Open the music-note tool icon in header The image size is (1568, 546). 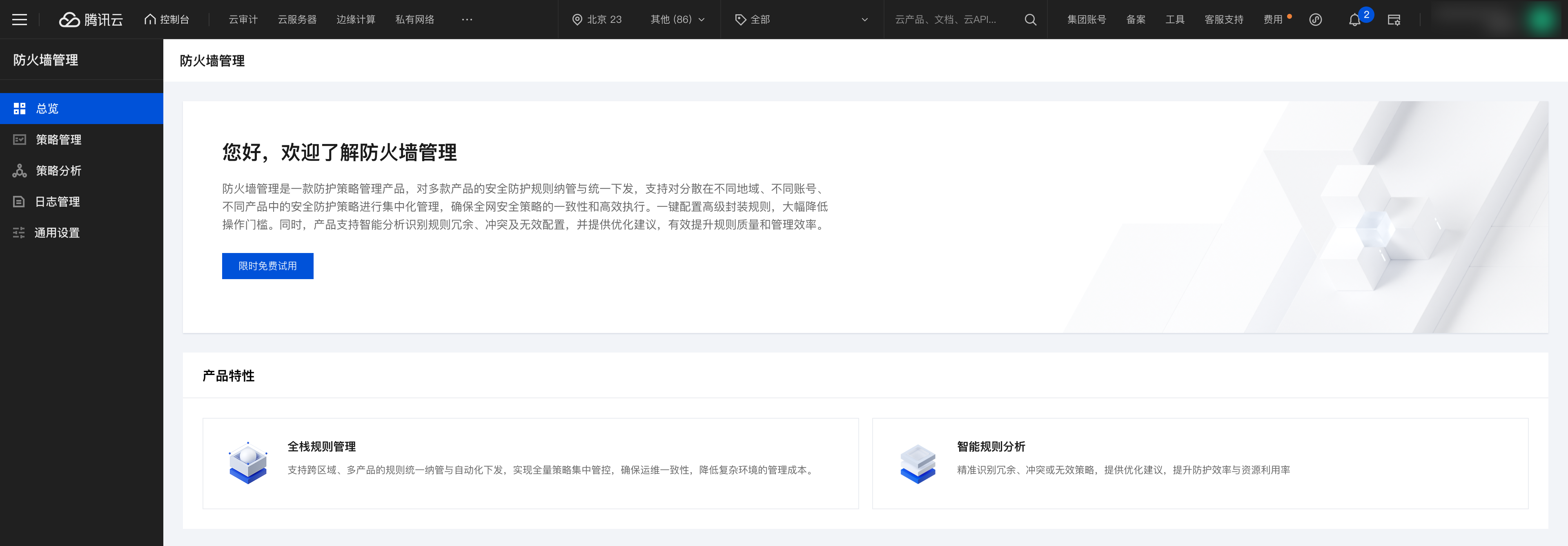(x=1315, y=20)
